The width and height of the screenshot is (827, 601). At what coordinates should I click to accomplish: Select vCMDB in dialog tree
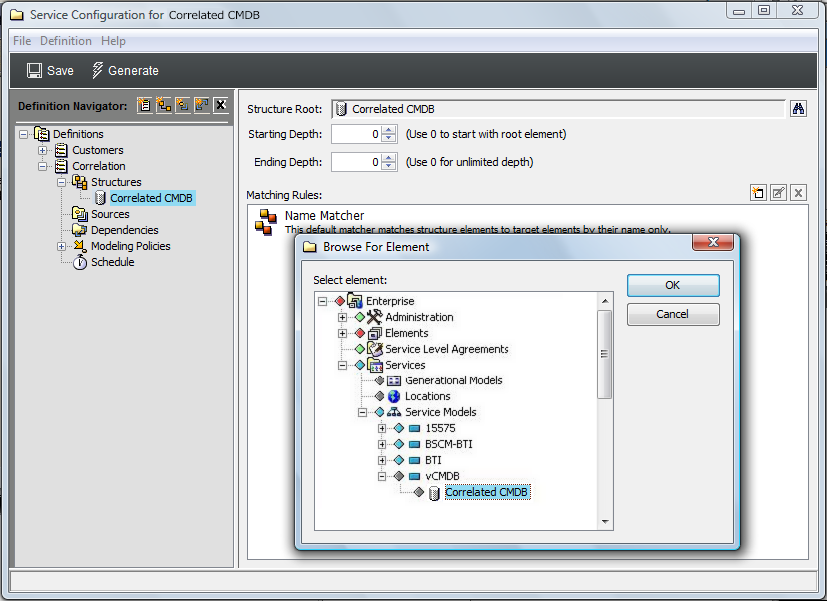(x=443, y=476)
